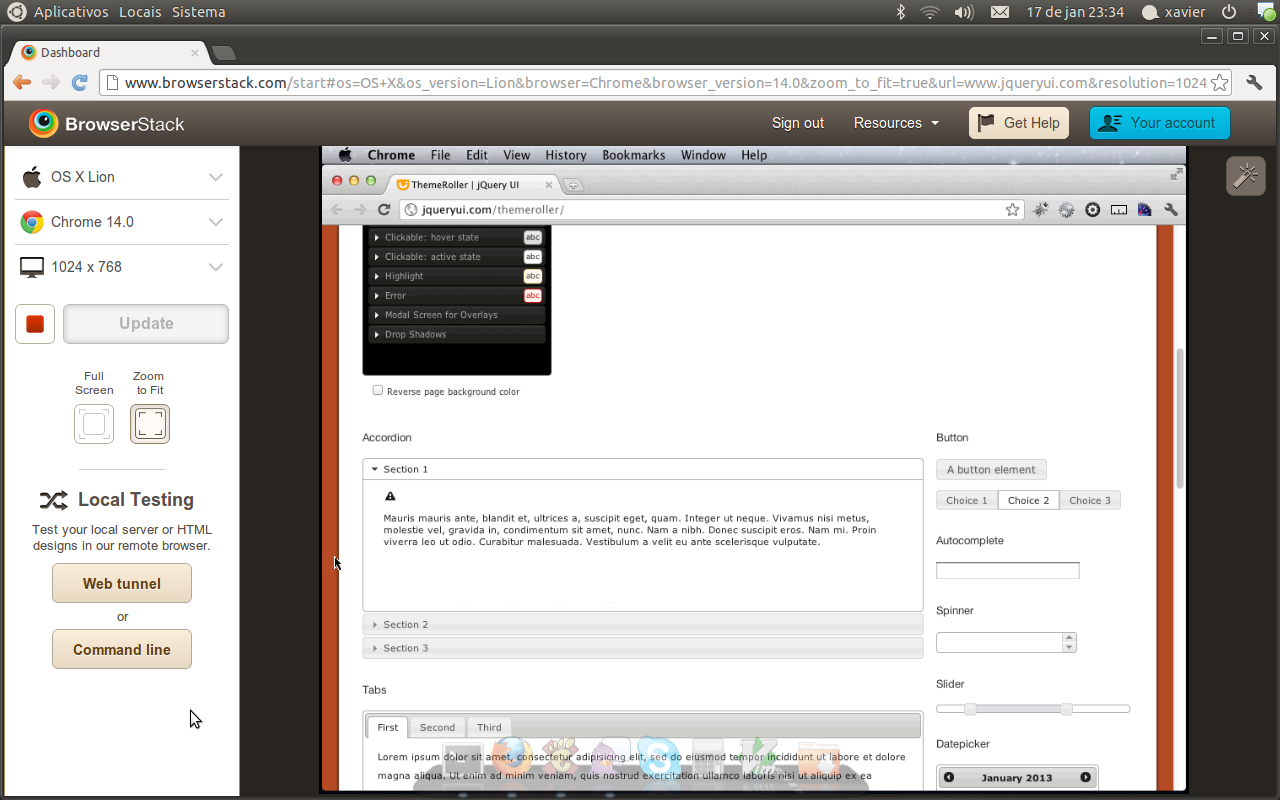
Task: Click the Get Help button
Action: point(1019,123)
